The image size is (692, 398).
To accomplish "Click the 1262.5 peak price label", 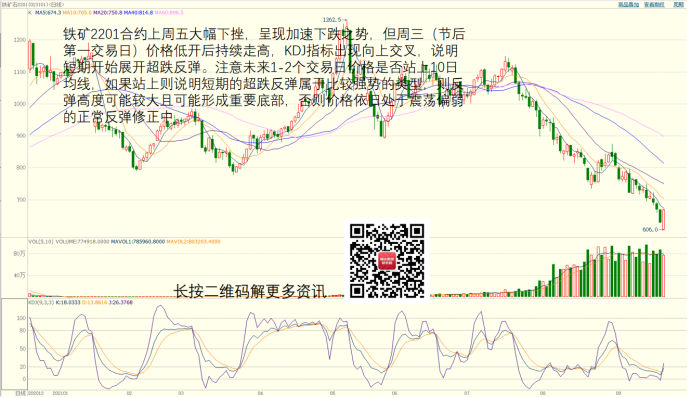I will click(x=332, y=20).
